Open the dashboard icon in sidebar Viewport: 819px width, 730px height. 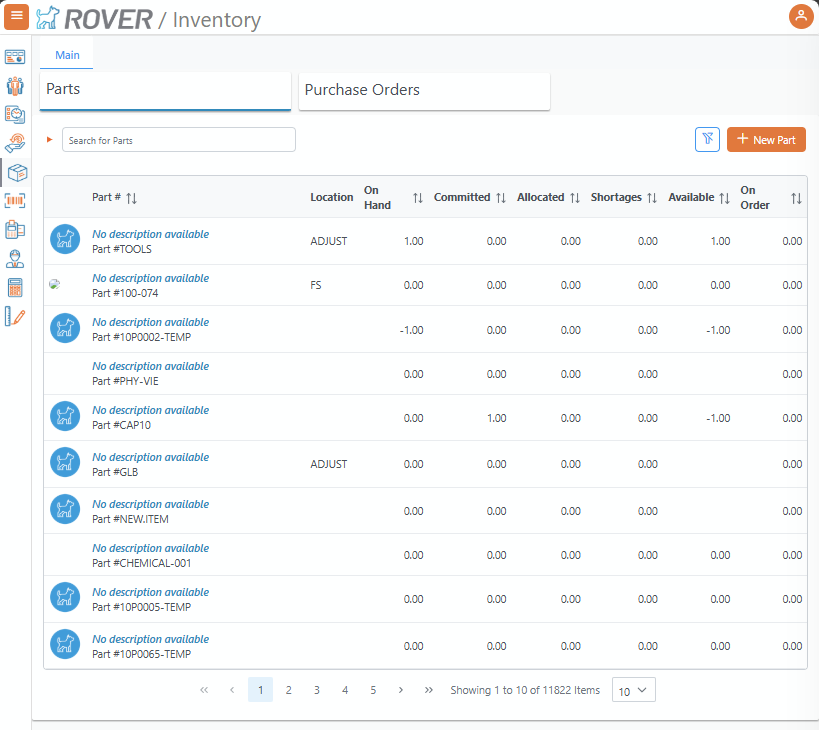(15, 57)
